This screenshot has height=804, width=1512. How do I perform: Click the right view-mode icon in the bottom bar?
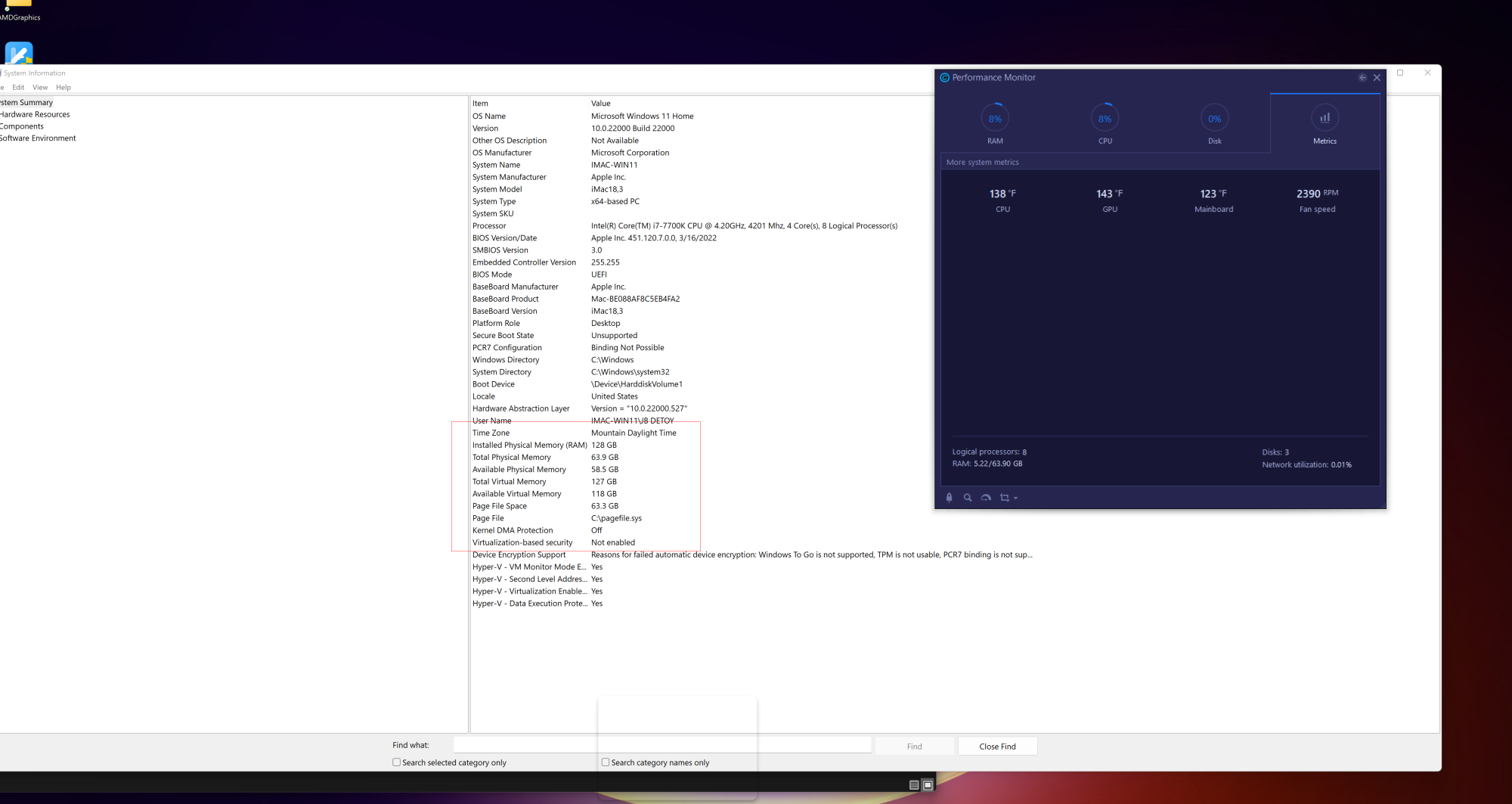(x=928, y=785)
